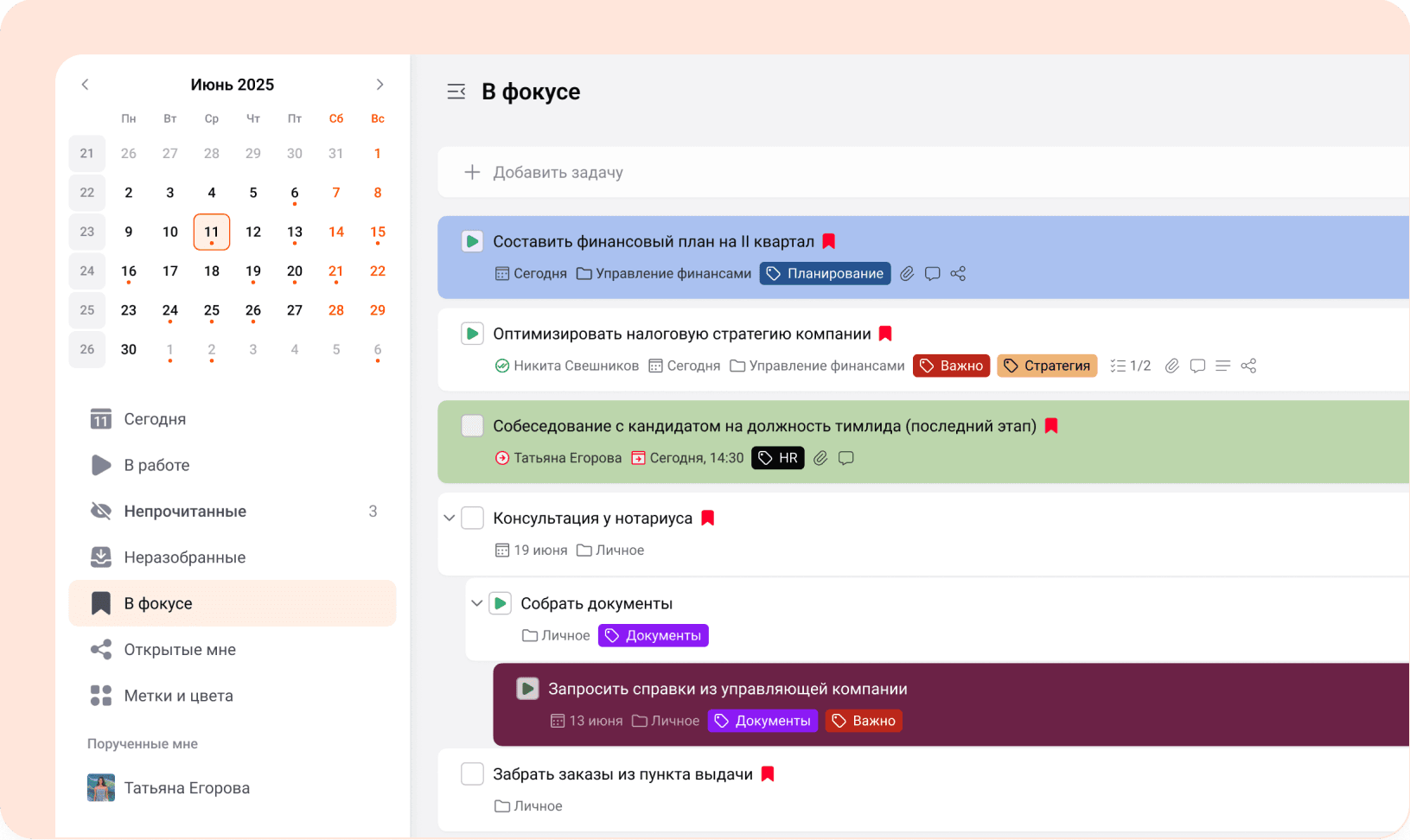Open tasks assigned to Татьяна Егорова
Screen dimensions: 1410x840
click(x=187, y=787)
